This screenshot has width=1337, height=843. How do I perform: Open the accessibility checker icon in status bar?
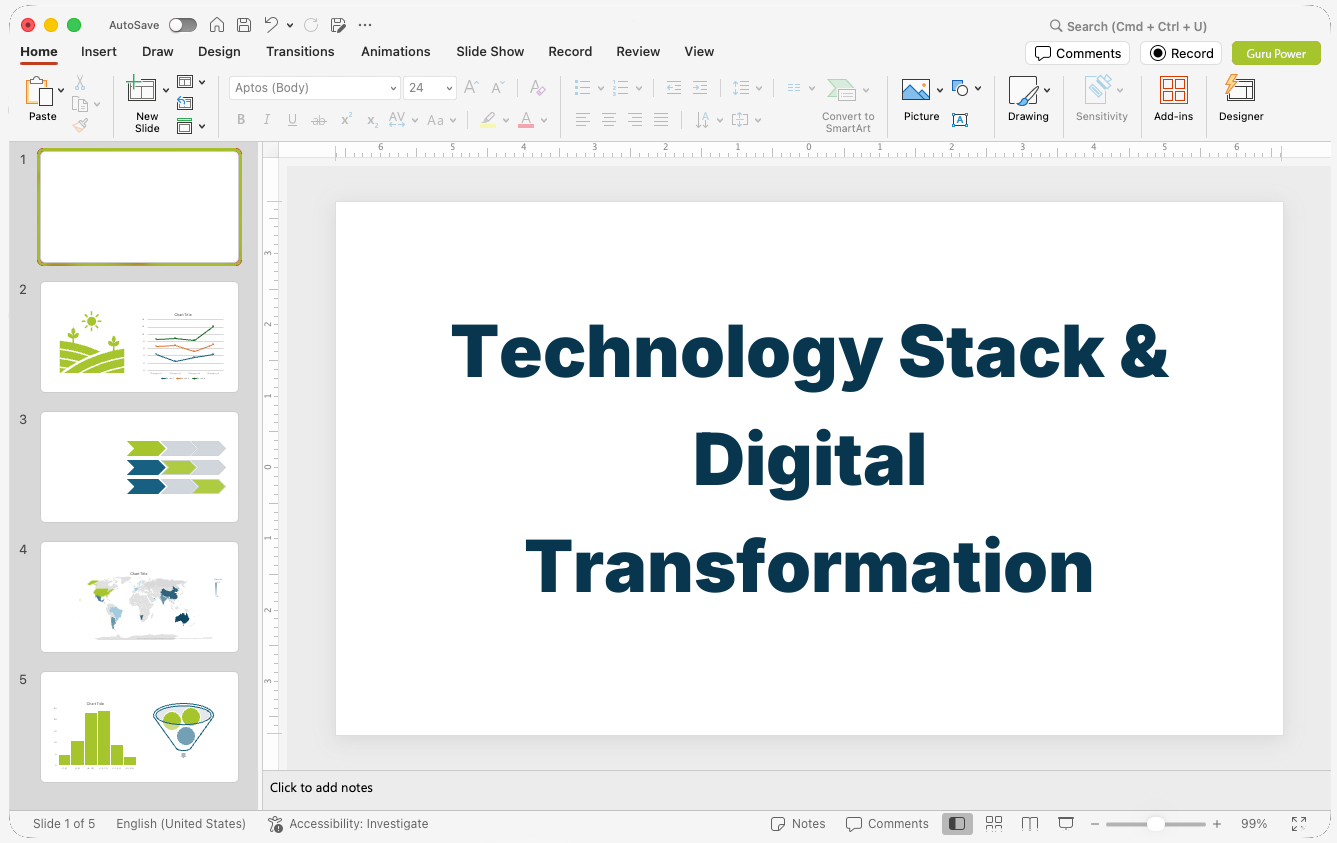[275, 824]
